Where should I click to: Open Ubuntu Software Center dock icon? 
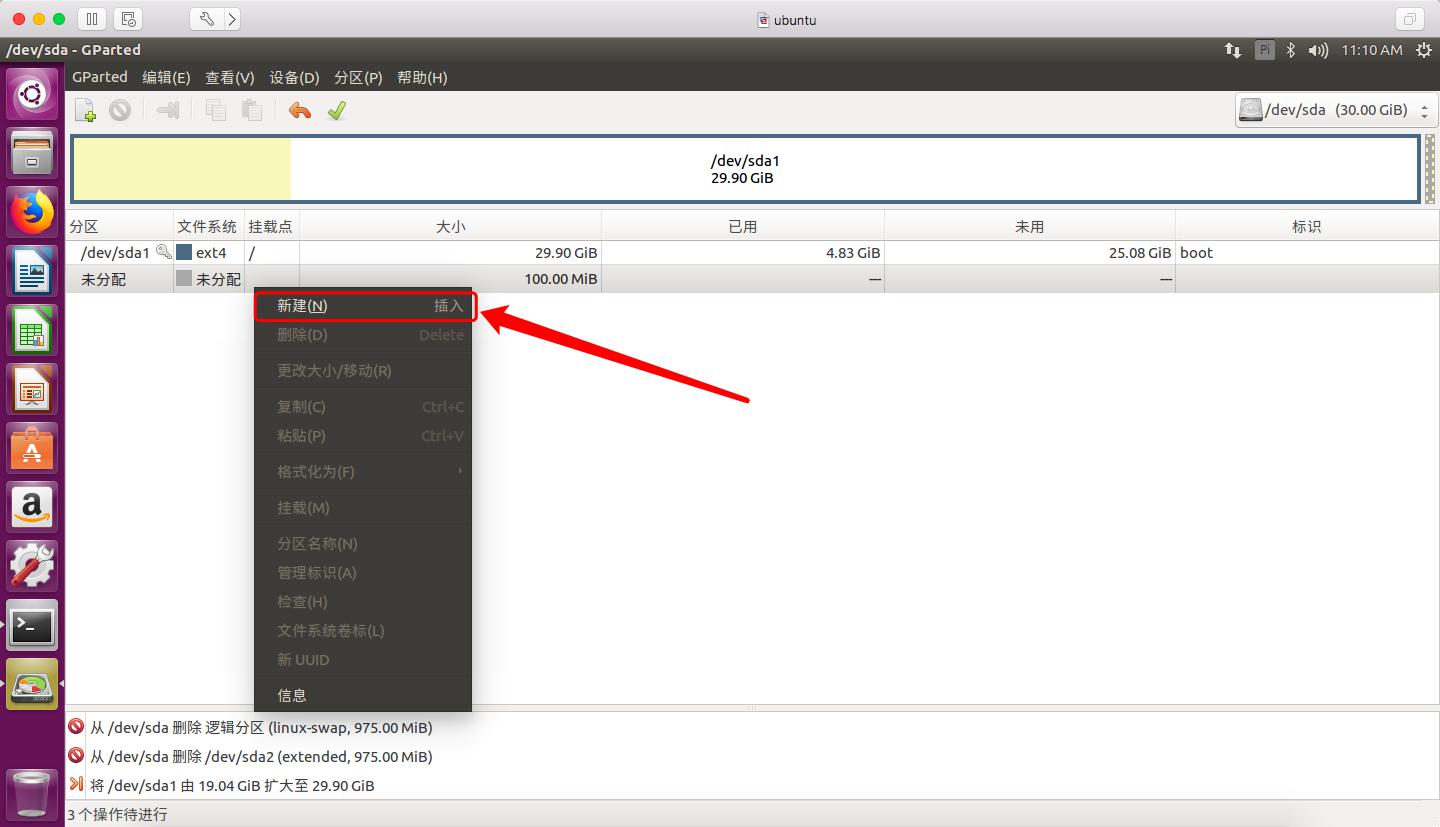pyautogui.click(x=33, y=448)
